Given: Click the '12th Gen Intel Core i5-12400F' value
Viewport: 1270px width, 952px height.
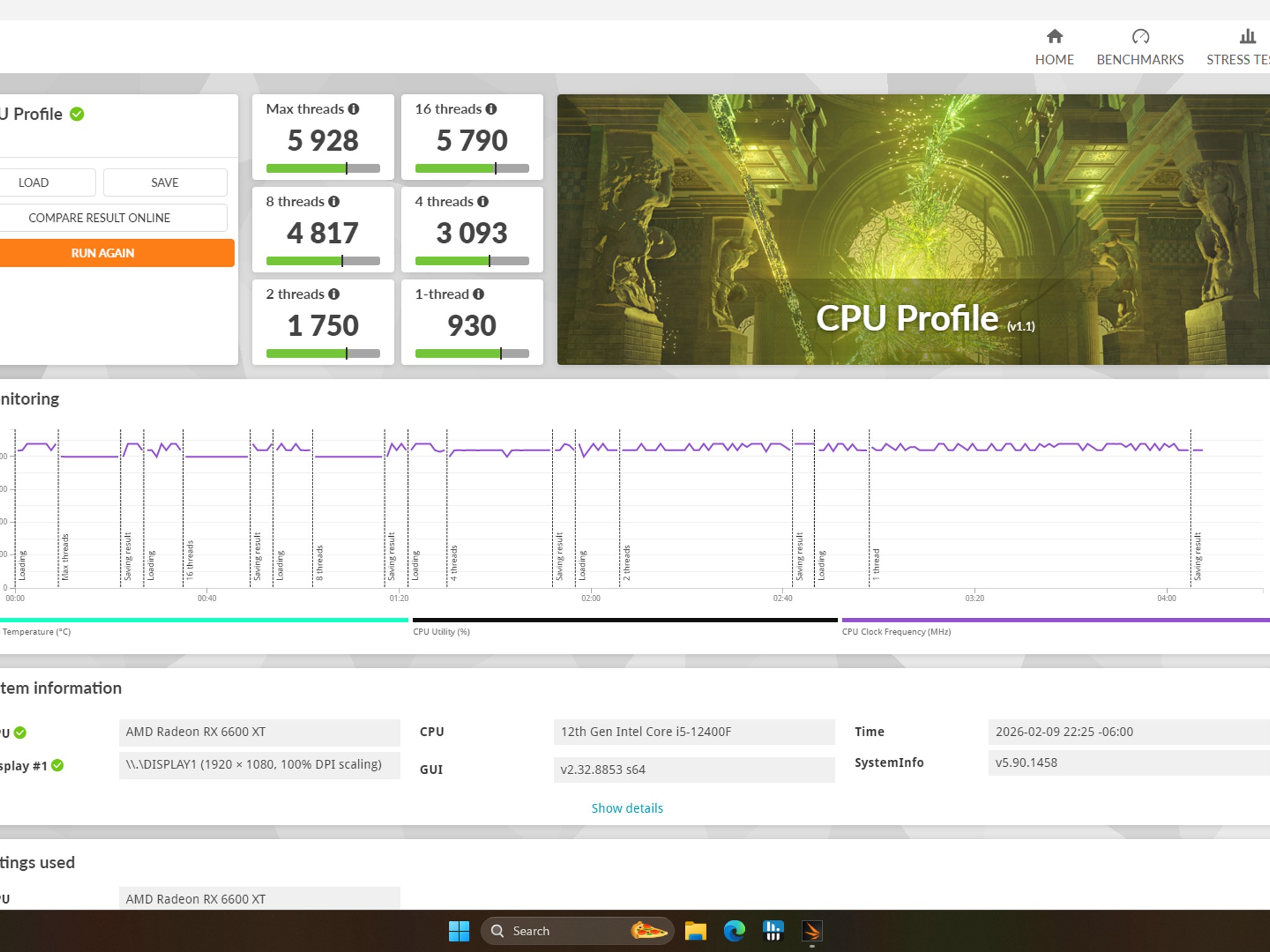Looking at the screenshot, I should click(x=694, y=732).
